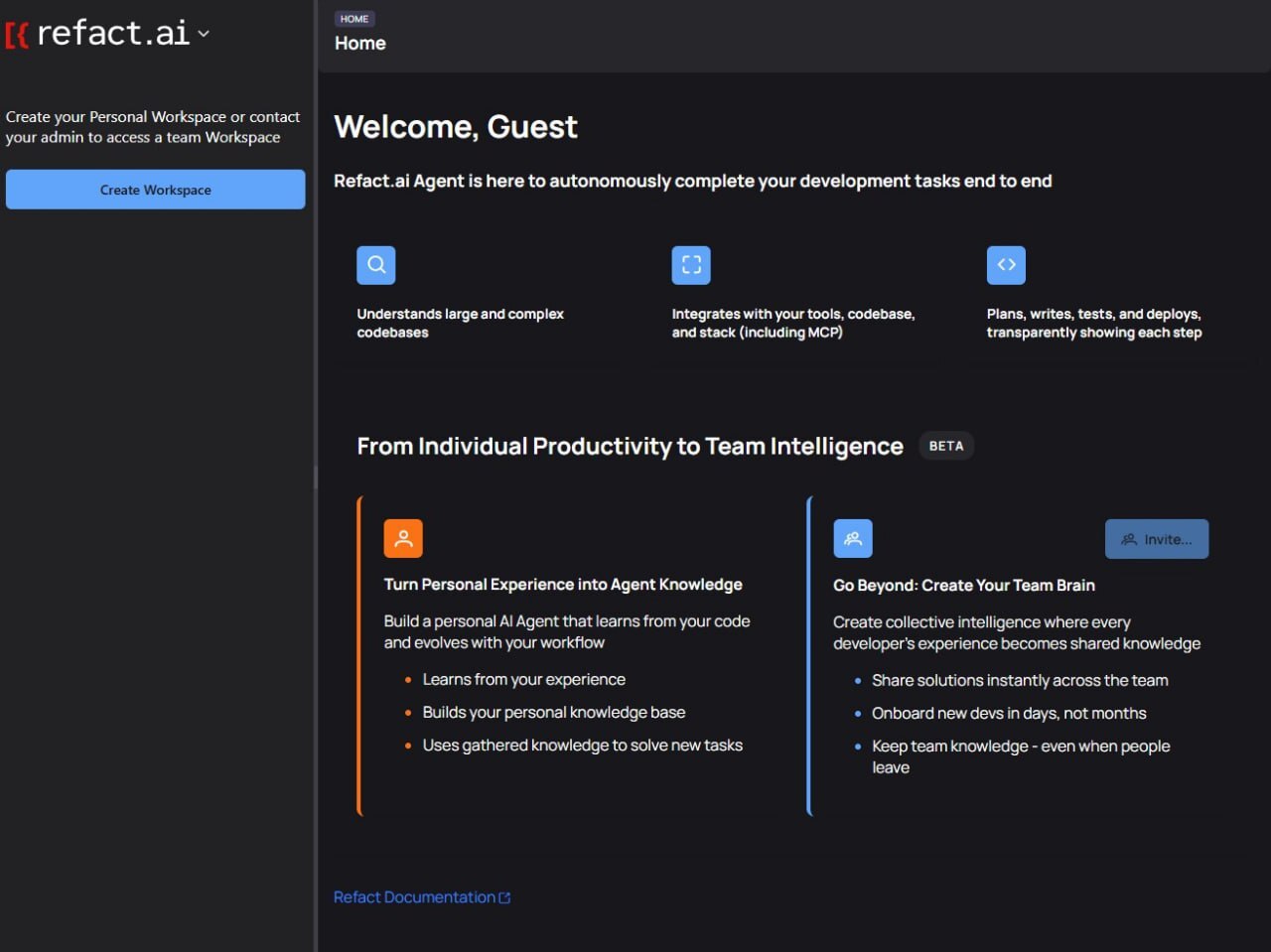
Task: Click the orange person icon in Personal Experience card
Action: (x=403, y=539)
